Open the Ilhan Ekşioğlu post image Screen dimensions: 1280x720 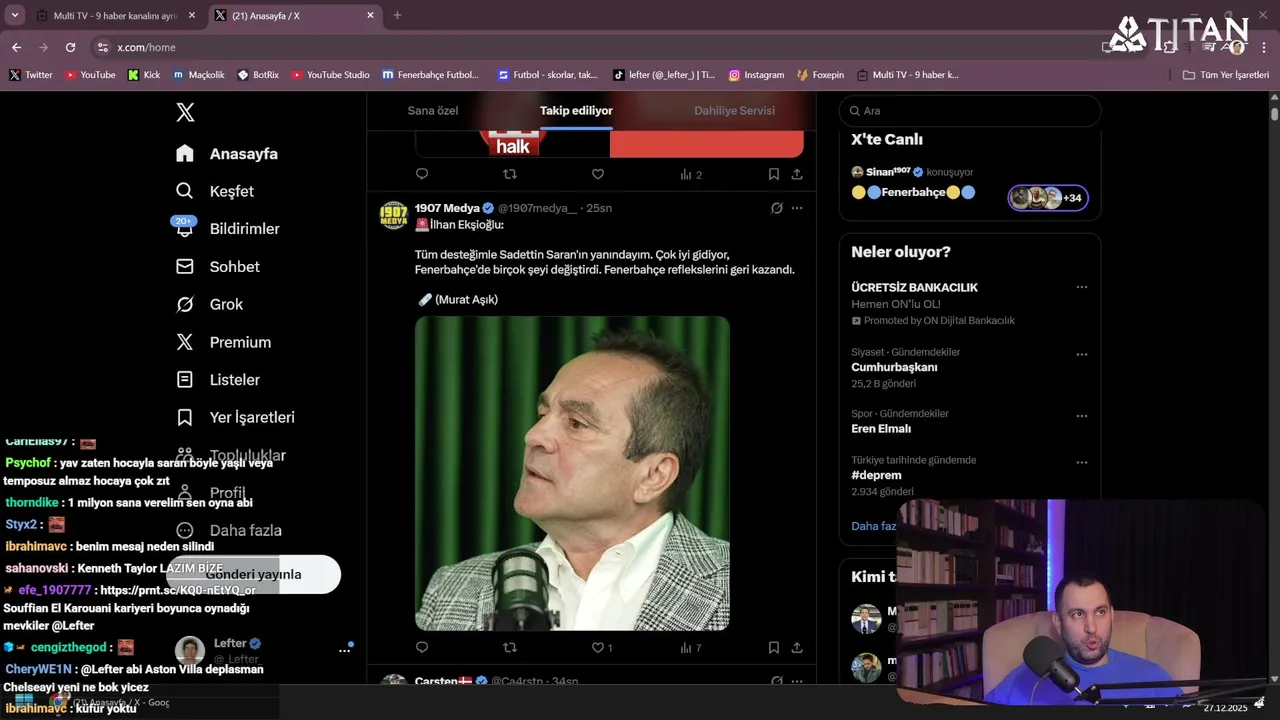(572, 473)
